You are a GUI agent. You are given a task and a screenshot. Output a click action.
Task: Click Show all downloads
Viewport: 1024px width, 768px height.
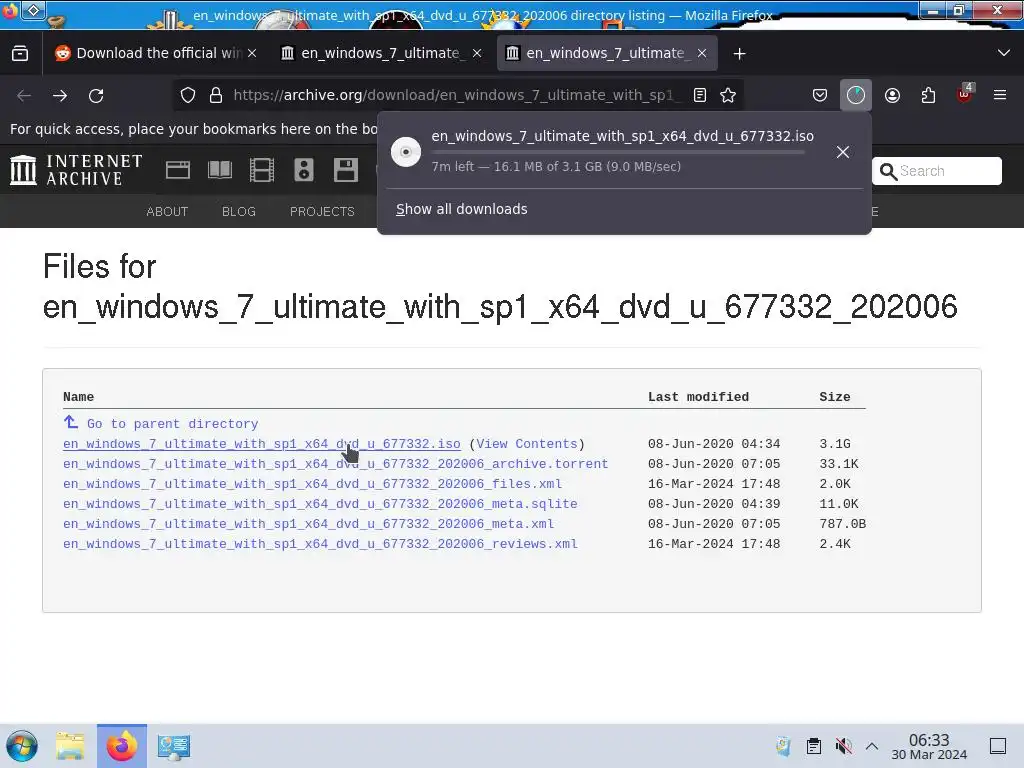(x=462, y=209)
